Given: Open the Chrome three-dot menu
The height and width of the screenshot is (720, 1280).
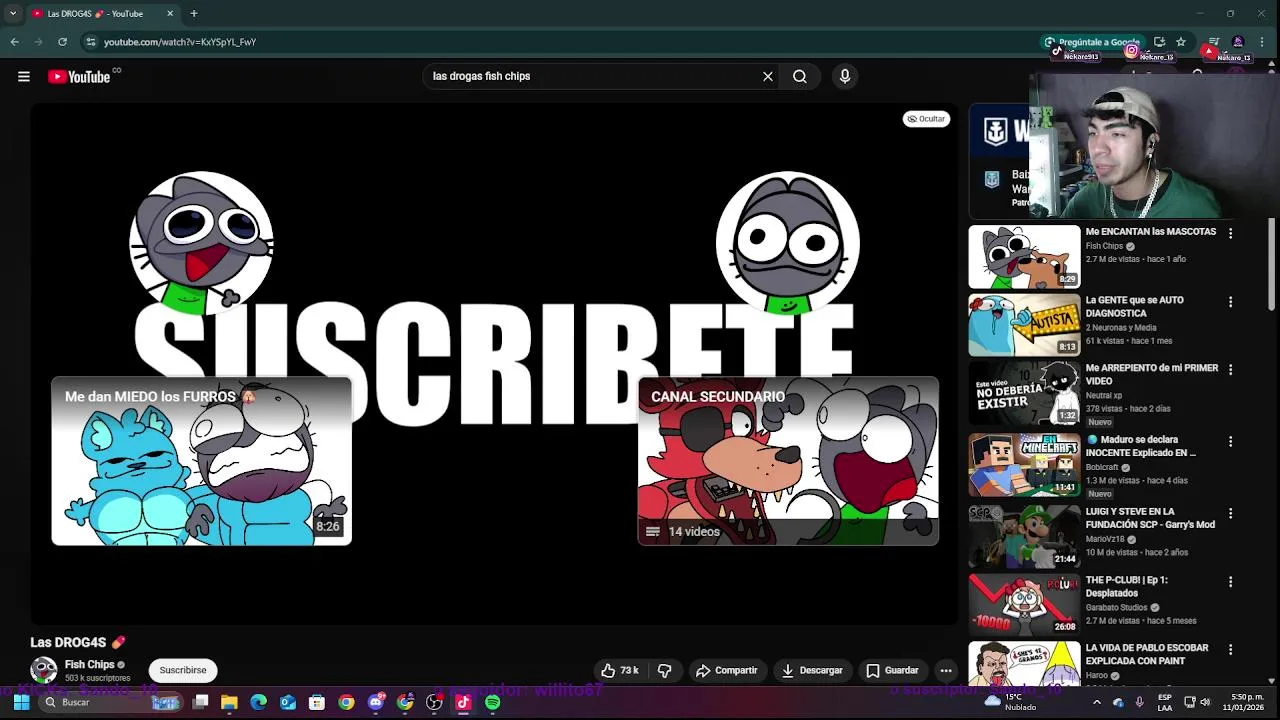Looking at the screenshot, I should (x=1263, y=42).
